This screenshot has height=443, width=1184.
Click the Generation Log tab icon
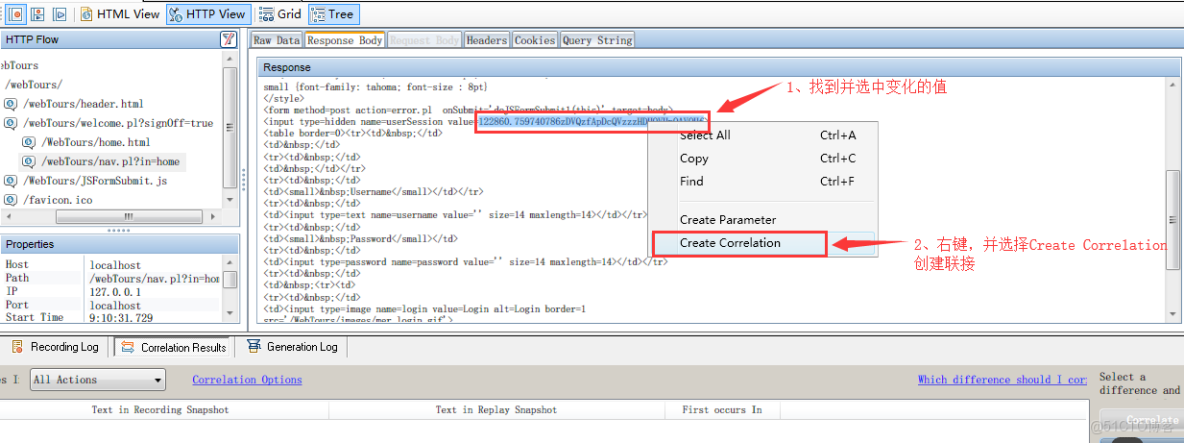(254, 347)
